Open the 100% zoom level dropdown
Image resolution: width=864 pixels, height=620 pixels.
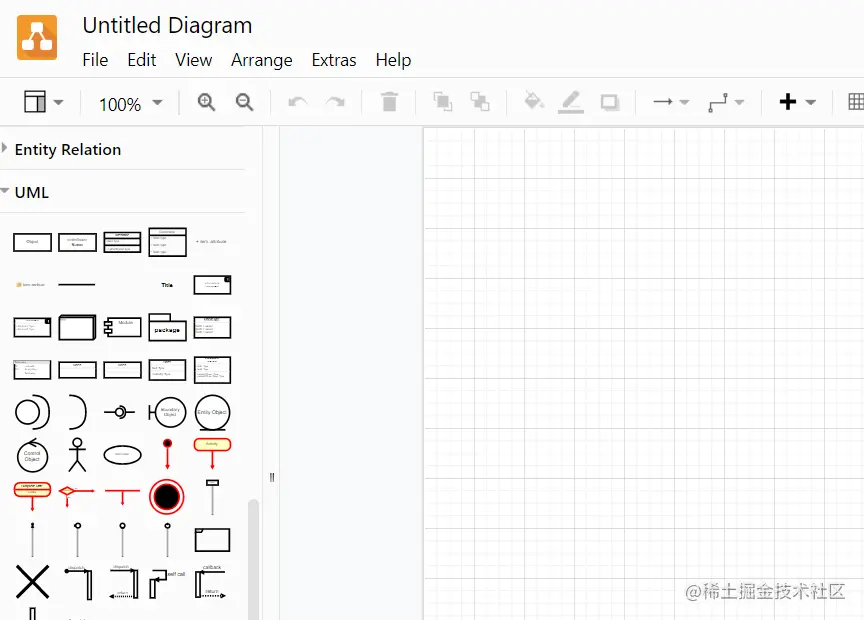point(131,104)
